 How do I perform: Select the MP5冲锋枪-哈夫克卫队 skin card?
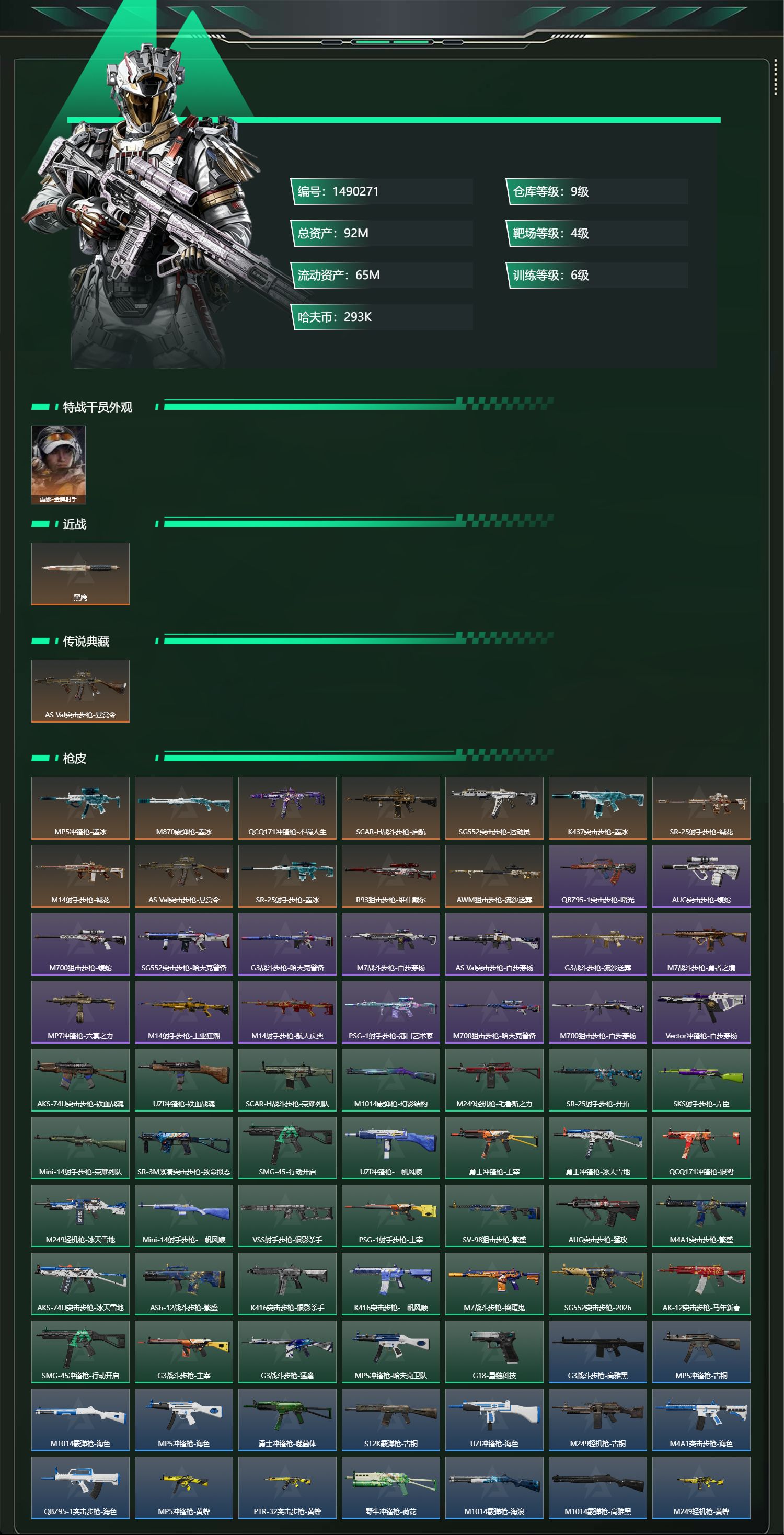(x=391, y=1351)
